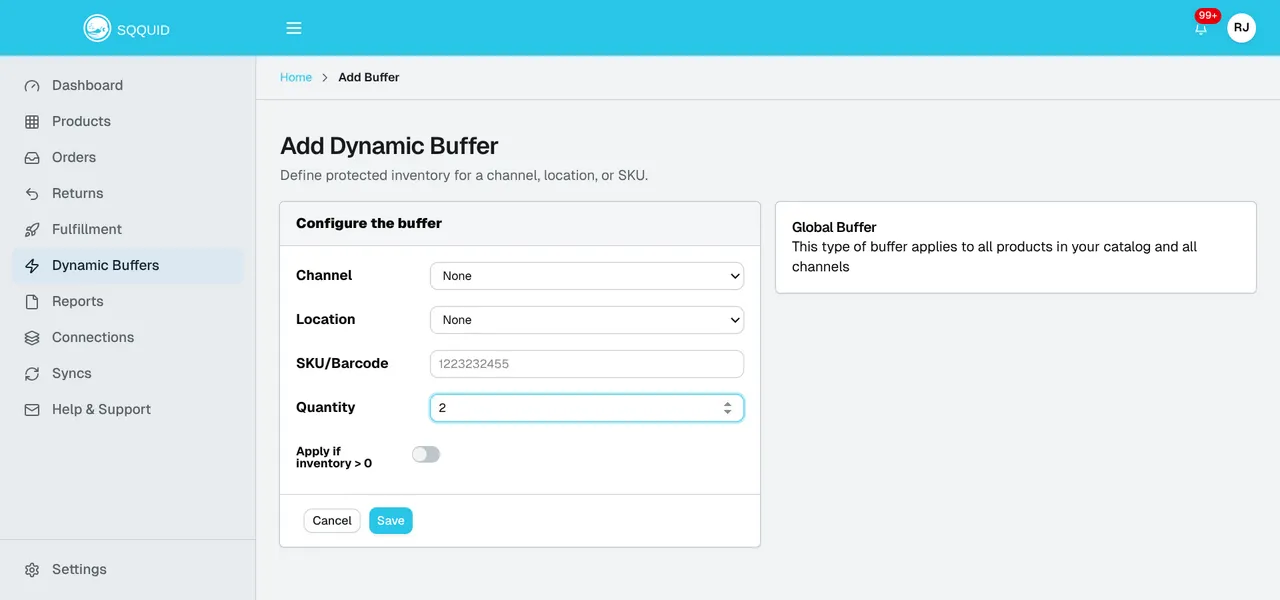Click the Dashboard gauge icon
1280x600 pixels.
coord(32,86)
